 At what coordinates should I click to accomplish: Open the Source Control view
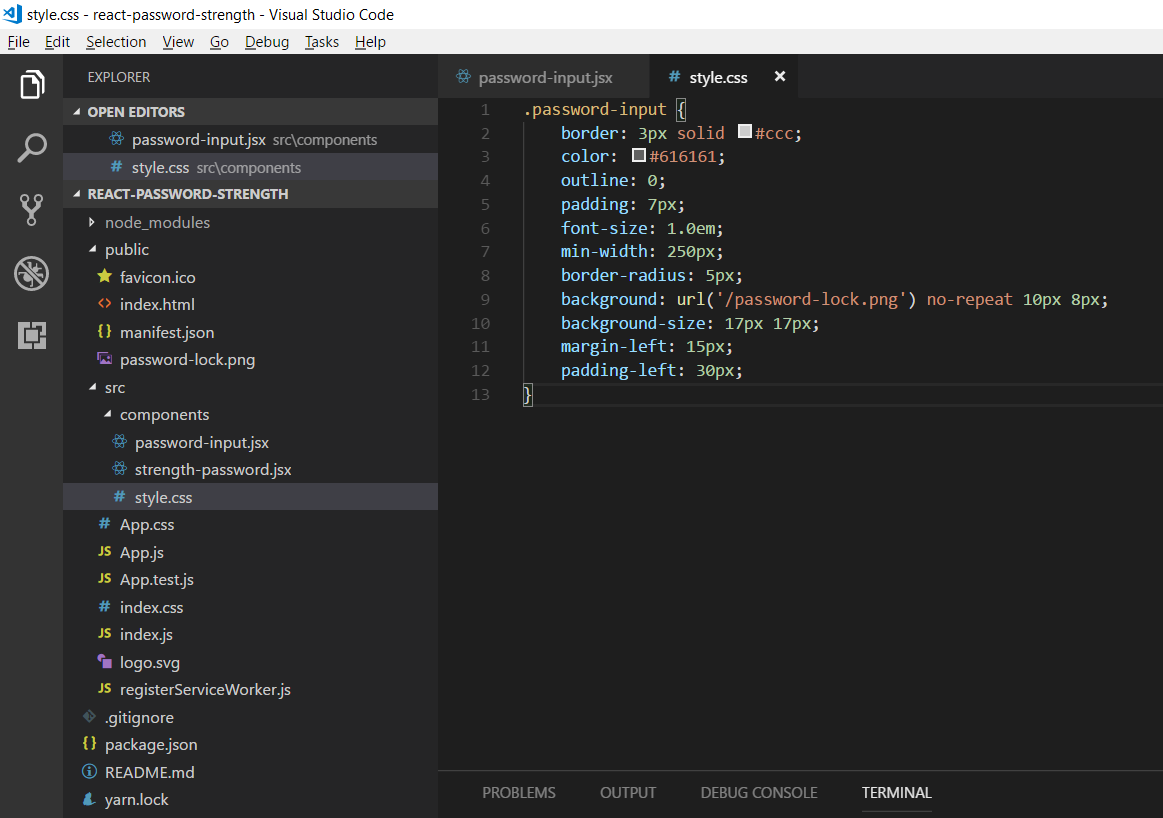pos(32,210)
